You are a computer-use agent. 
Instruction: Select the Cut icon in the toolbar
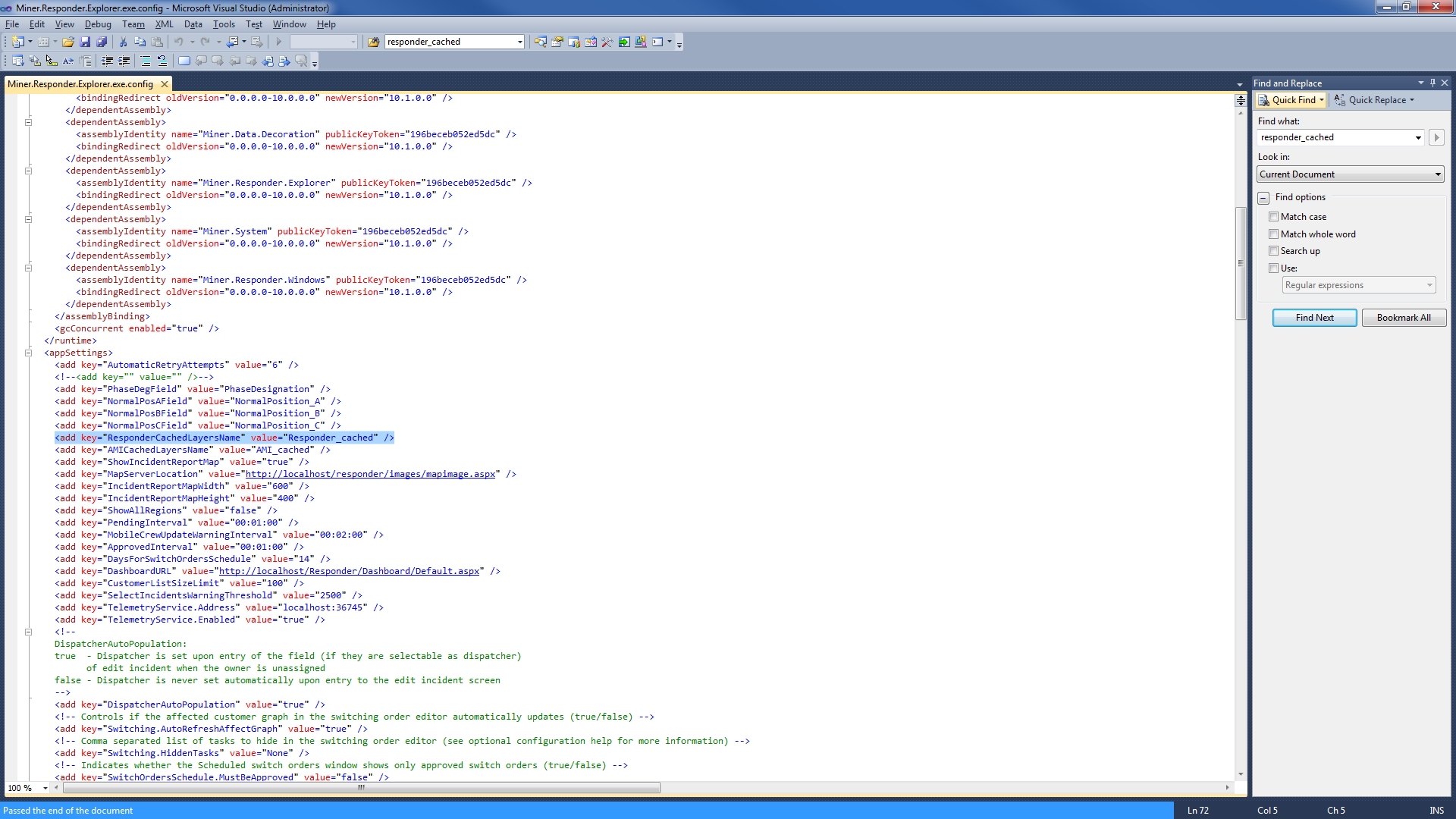pyautogui.click(x=122, y=42)
